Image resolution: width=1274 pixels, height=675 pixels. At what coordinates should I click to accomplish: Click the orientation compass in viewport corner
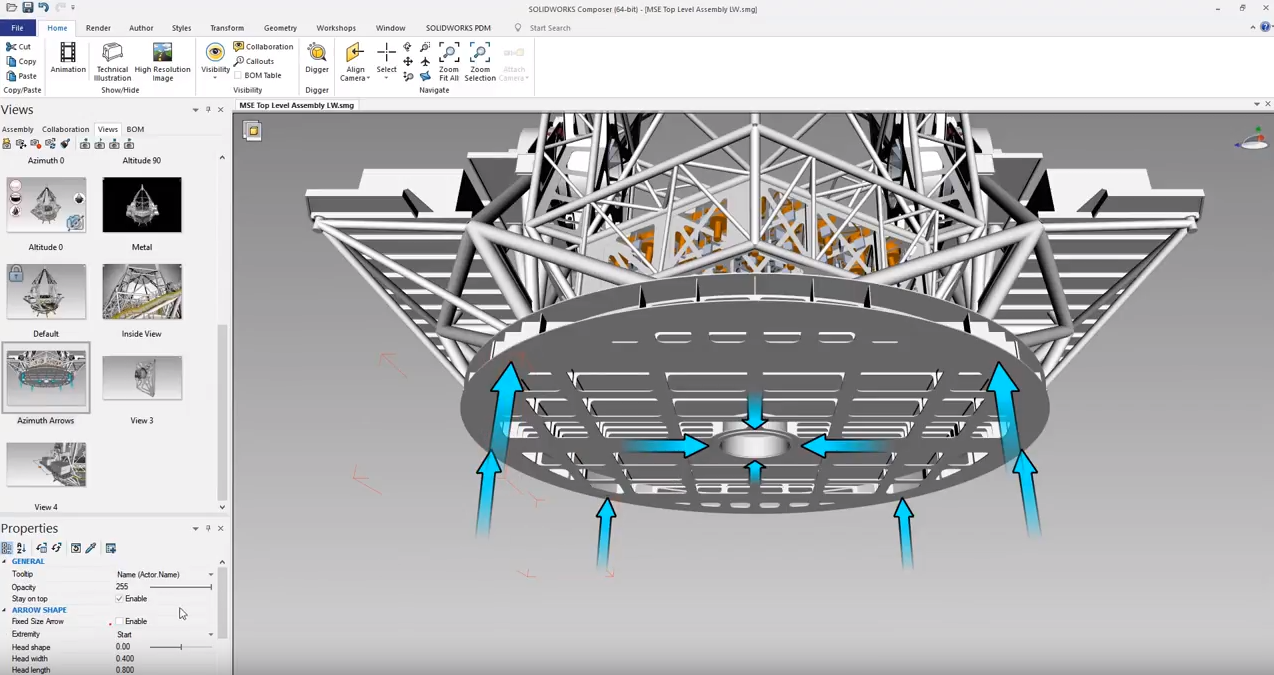(1251, 139)
